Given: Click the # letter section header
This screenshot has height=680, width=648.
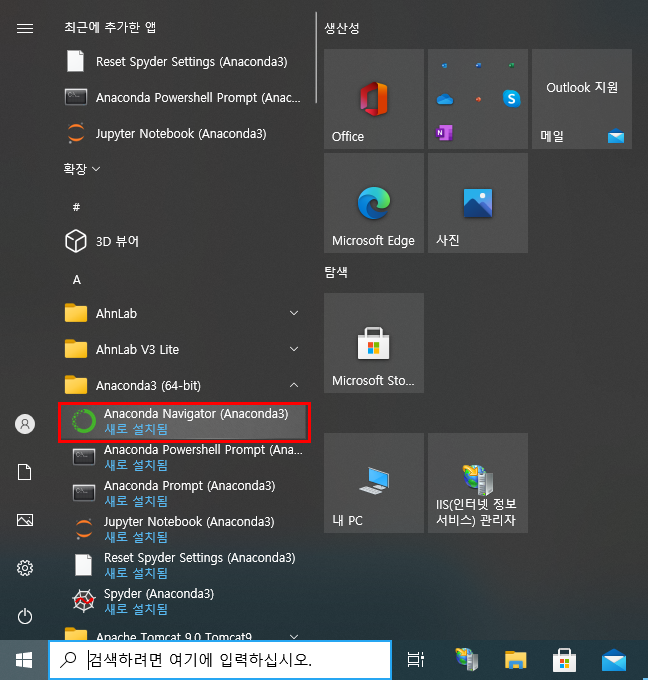Looking at the screenshot, I should tap(76, 207).
